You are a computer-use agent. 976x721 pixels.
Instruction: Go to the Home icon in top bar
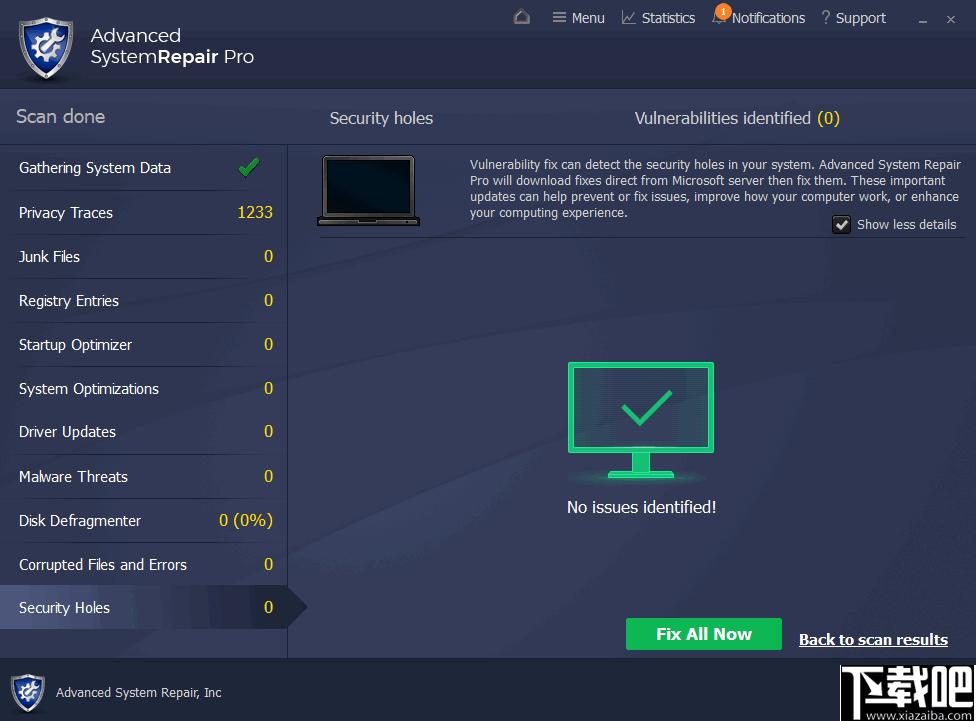pyautogui.click(x=522, y=17)
